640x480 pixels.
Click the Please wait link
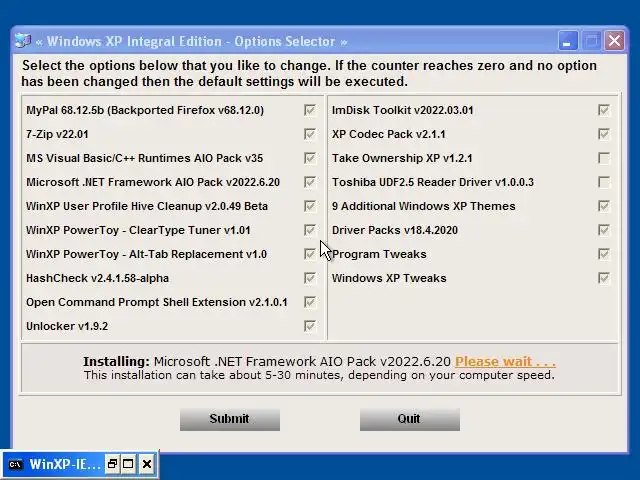[x=505, y=362]
